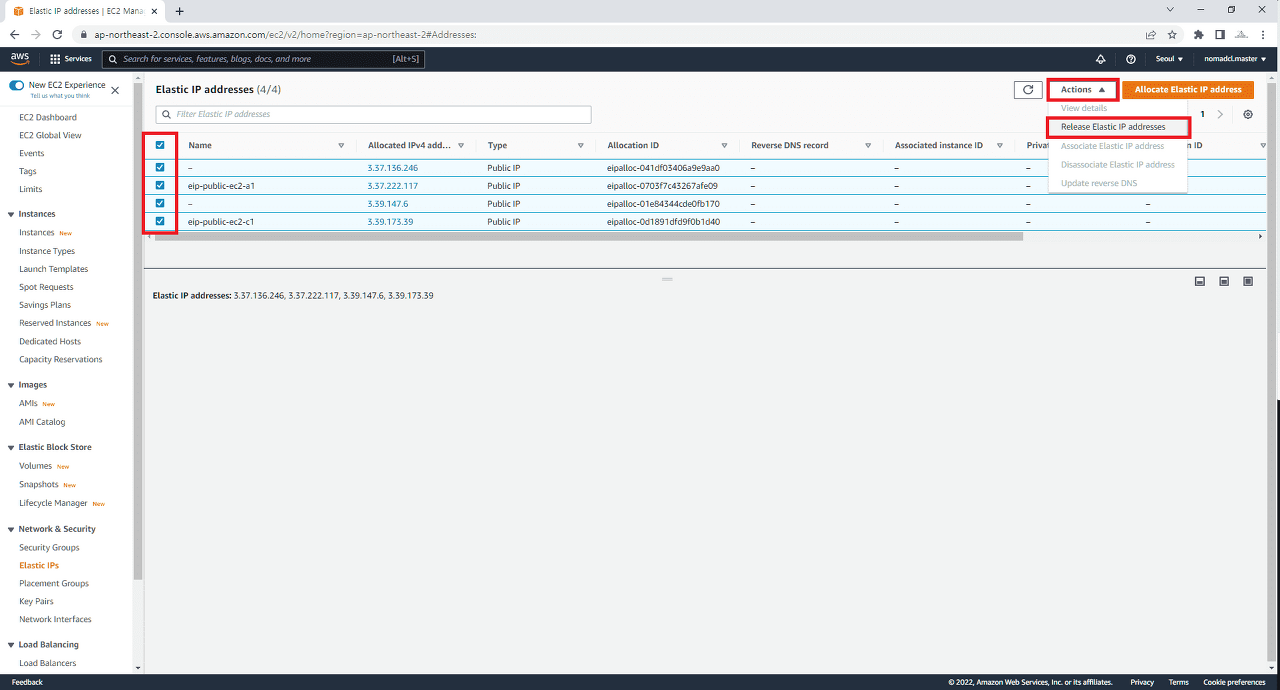Collapse the Elastic Block Store section

tap(10, 447)
